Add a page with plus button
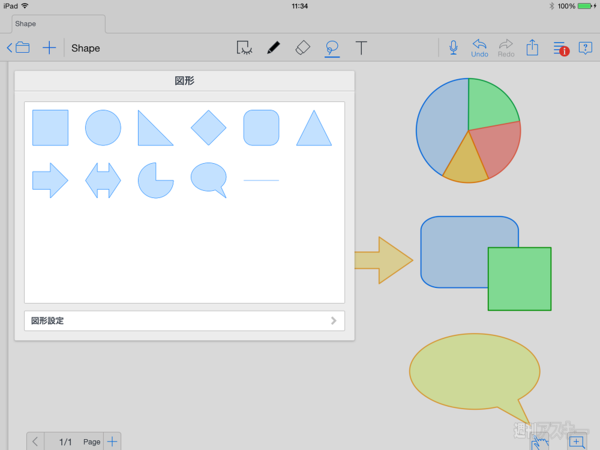600x450 pixels. point(112,442)
